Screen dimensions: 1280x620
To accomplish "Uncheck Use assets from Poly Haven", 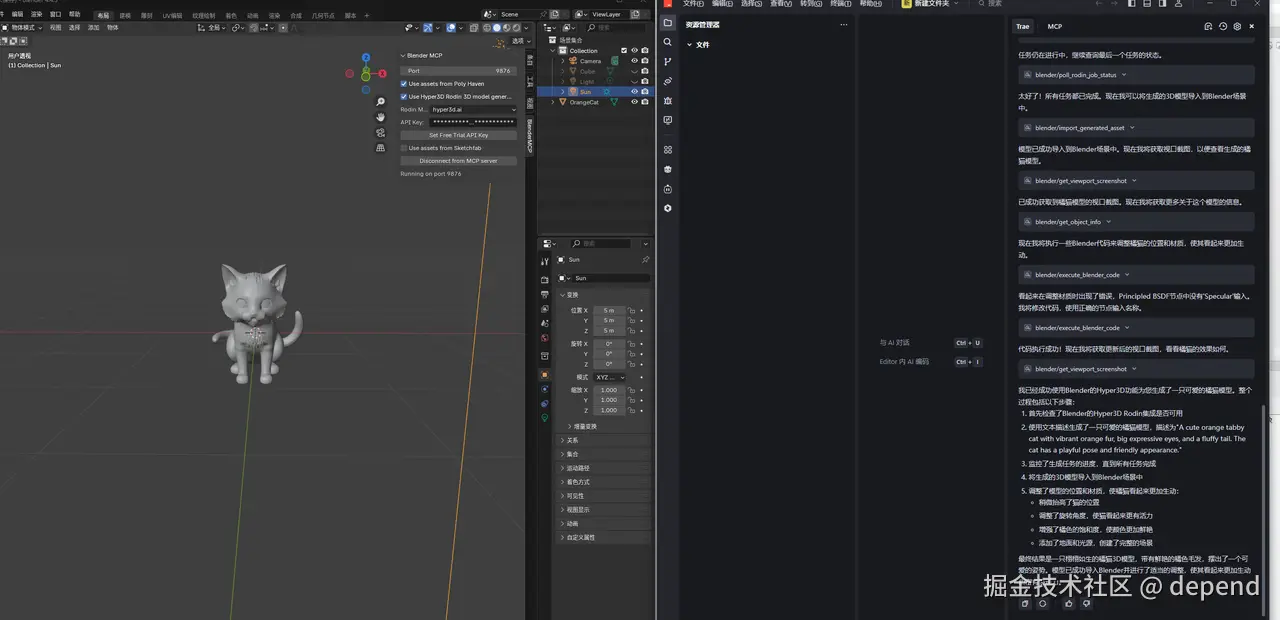I will (x=404, y=84).
